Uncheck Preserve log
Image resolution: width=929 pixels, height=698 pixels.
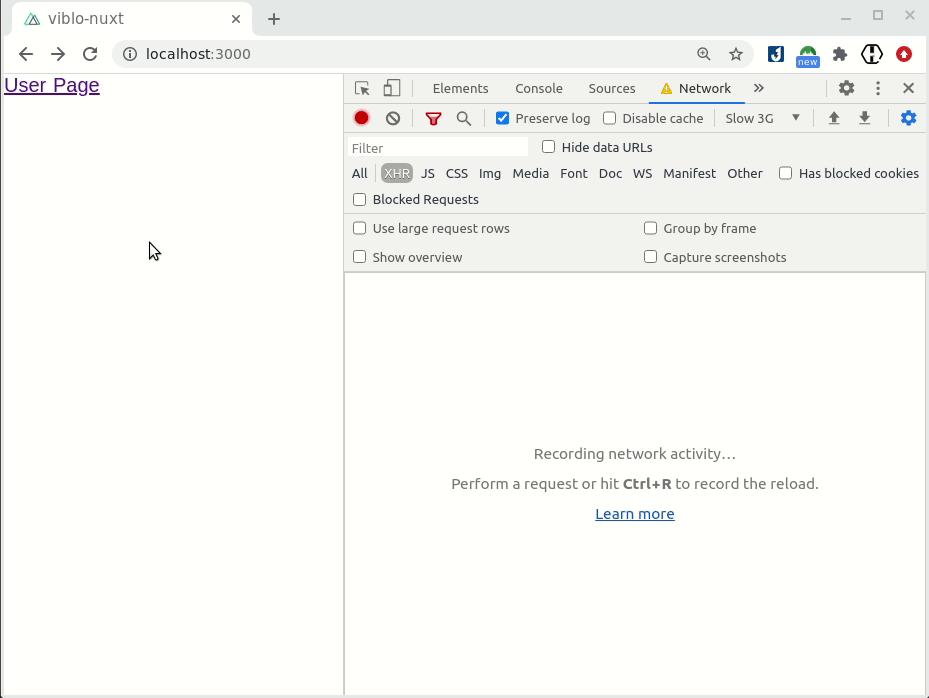pyautogui.click(x=502, y=118)
